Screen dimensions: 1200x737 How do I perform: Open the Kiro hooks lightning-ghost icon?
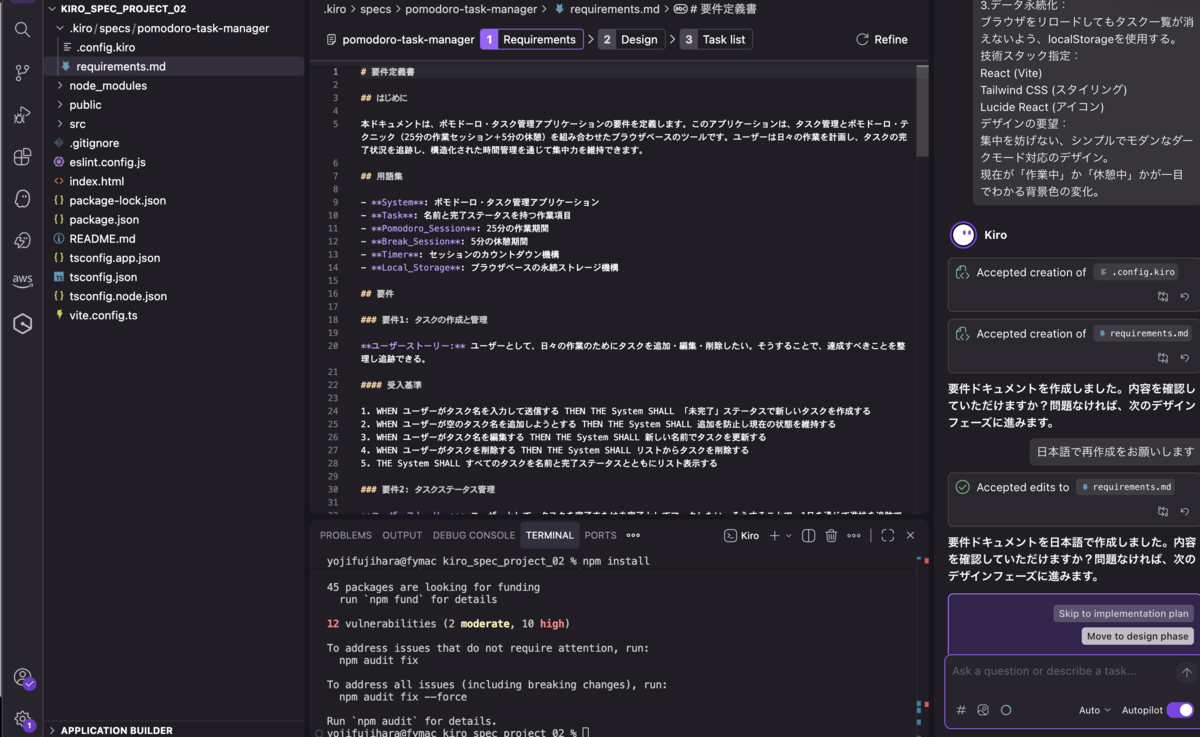click(22, 240)
